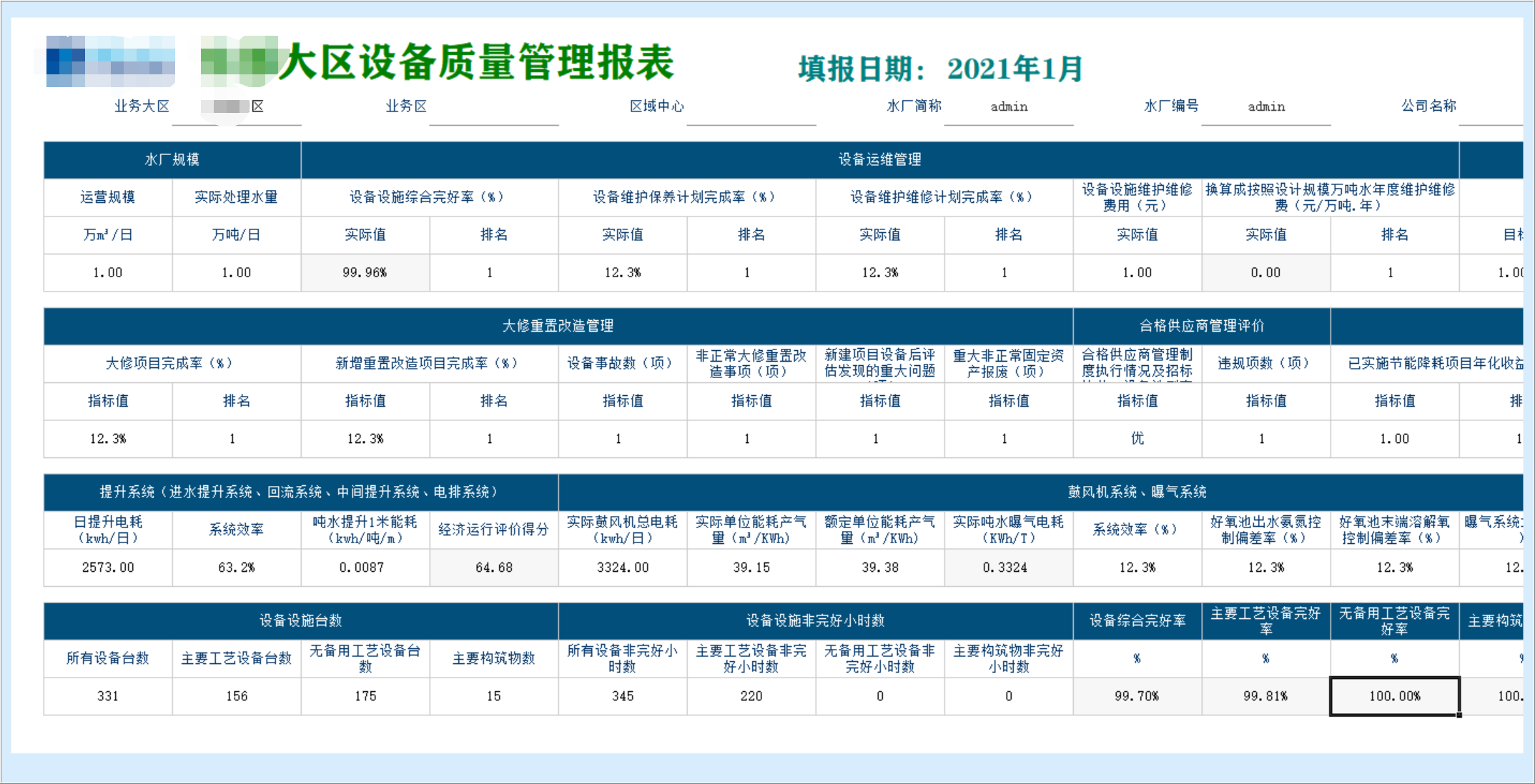Screen dimensions: 1535x784
Task: Select the 39.38 value cell
Action: coord(880,567)
